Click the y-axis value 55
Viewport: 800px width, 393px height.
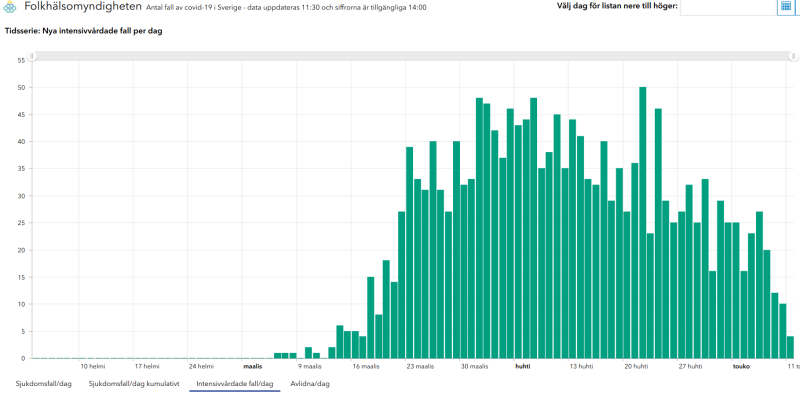click(21, 60)
